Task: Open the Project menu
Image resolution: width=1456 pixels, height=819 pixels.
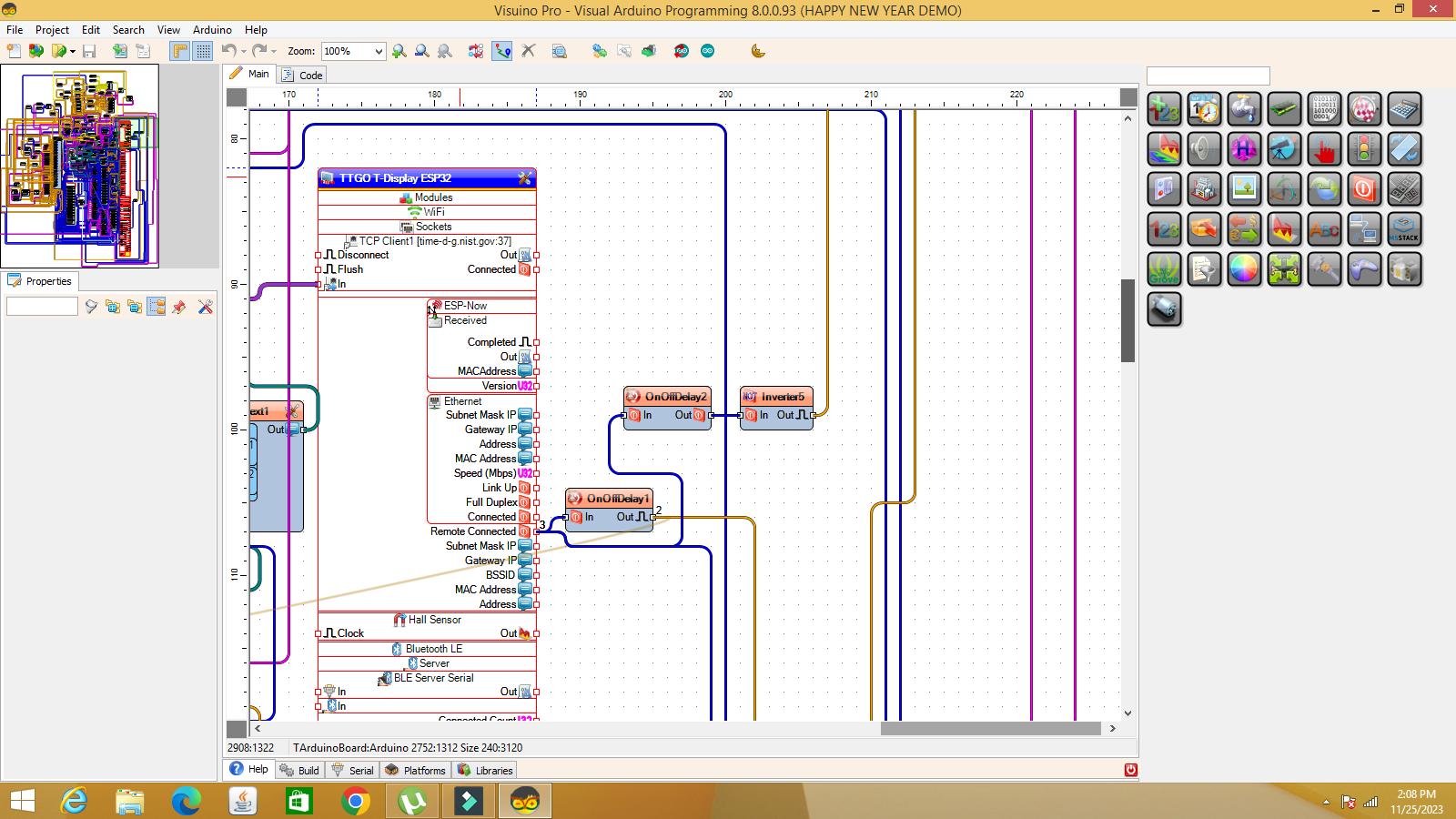Action: pos(52,30)
